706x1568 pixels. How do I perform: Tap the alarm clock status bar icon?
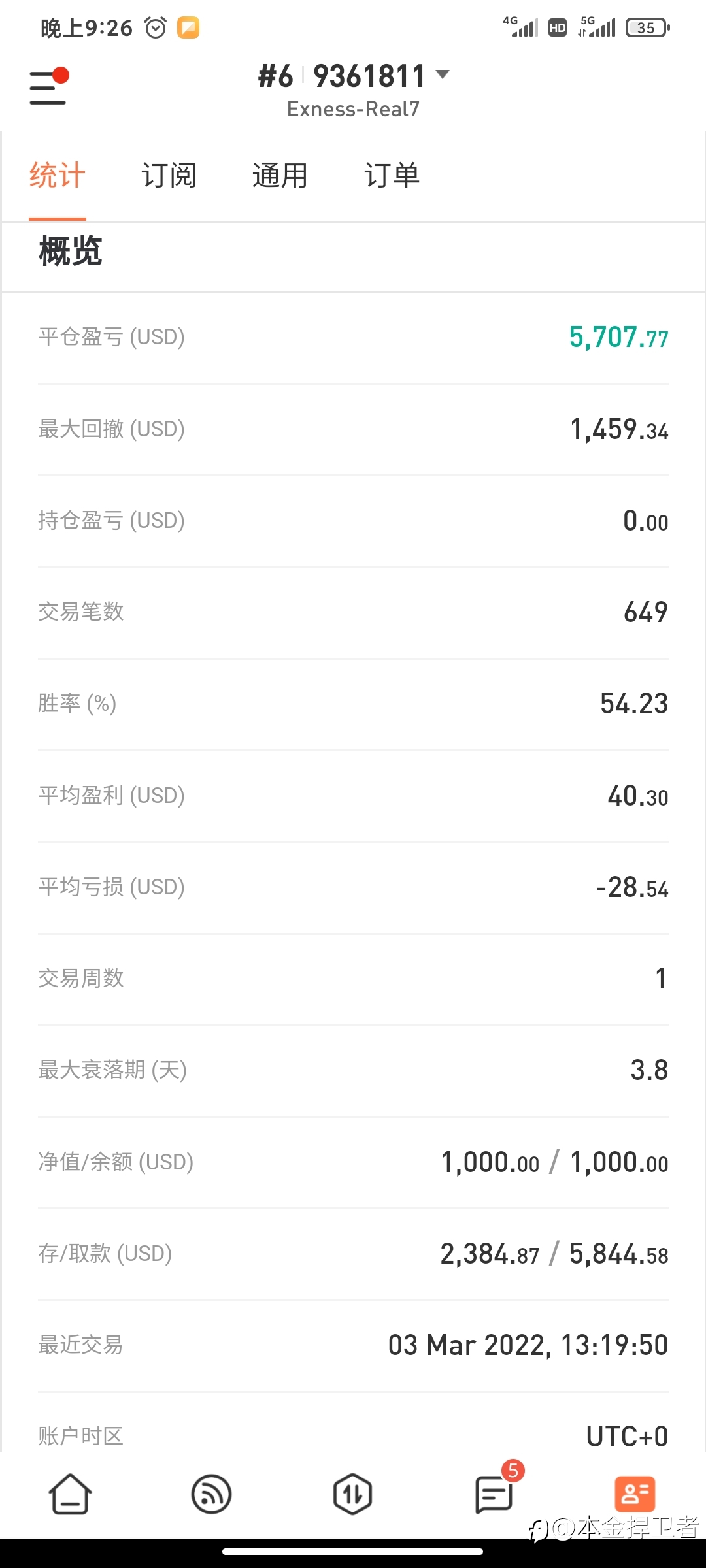click(156, 28)
